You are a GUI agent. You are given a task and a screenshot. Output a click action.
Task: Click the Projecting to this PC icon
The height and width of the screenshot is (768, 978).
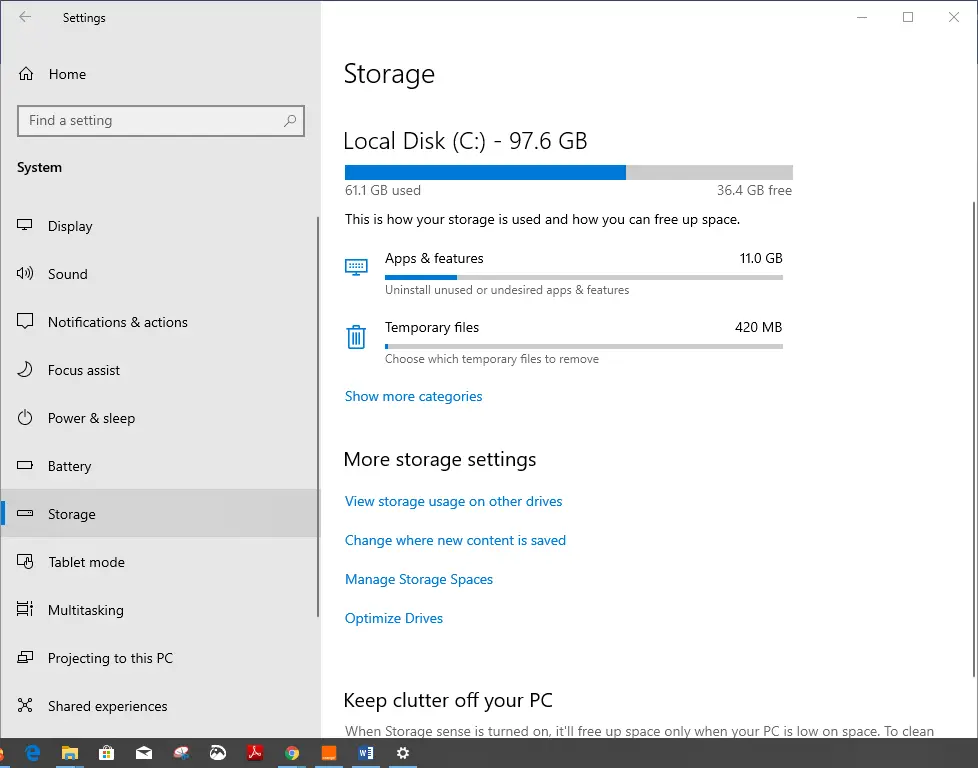coord(25,657)
